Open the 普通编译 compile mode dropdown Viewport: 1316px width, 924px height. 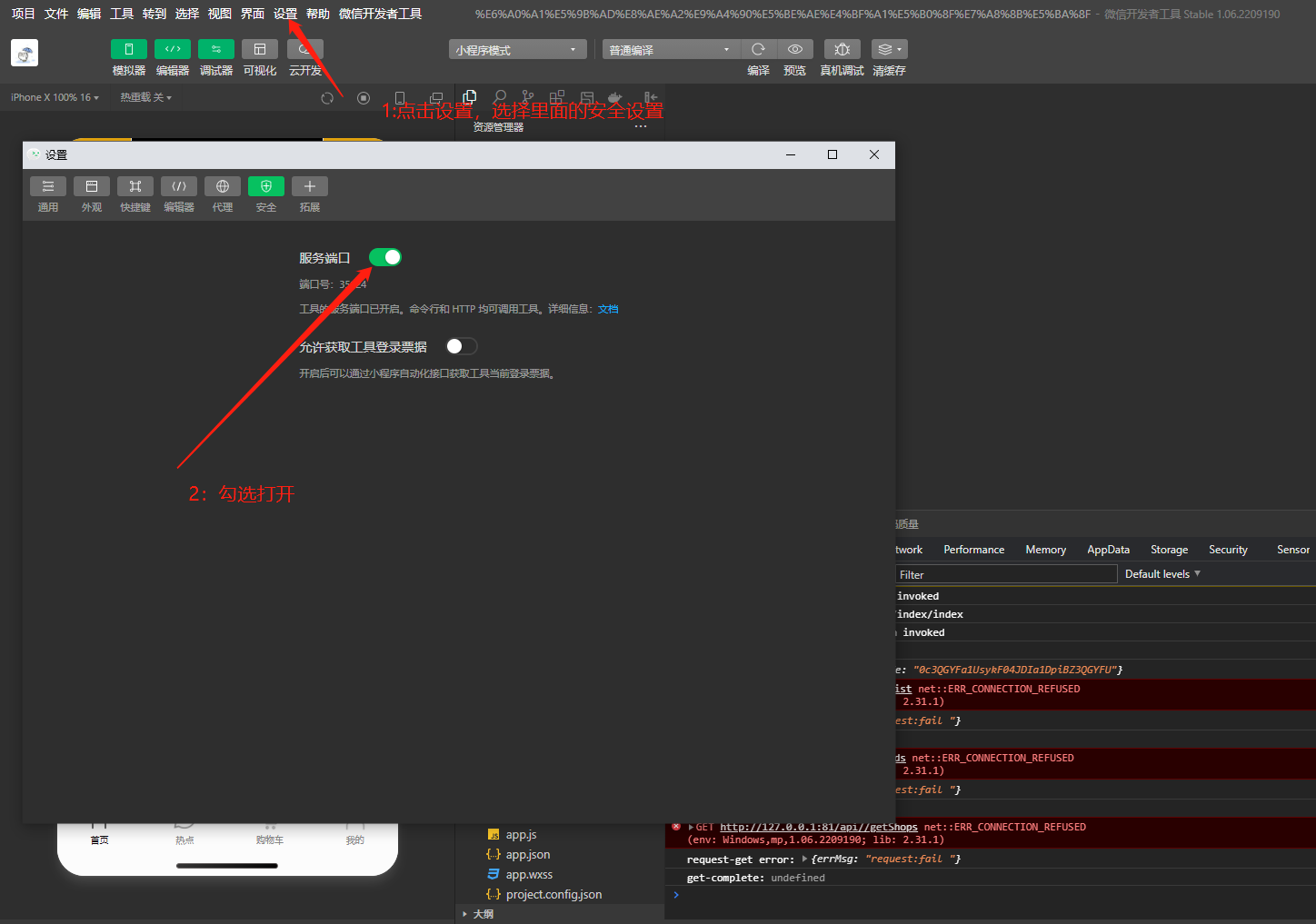click(670, 50)
